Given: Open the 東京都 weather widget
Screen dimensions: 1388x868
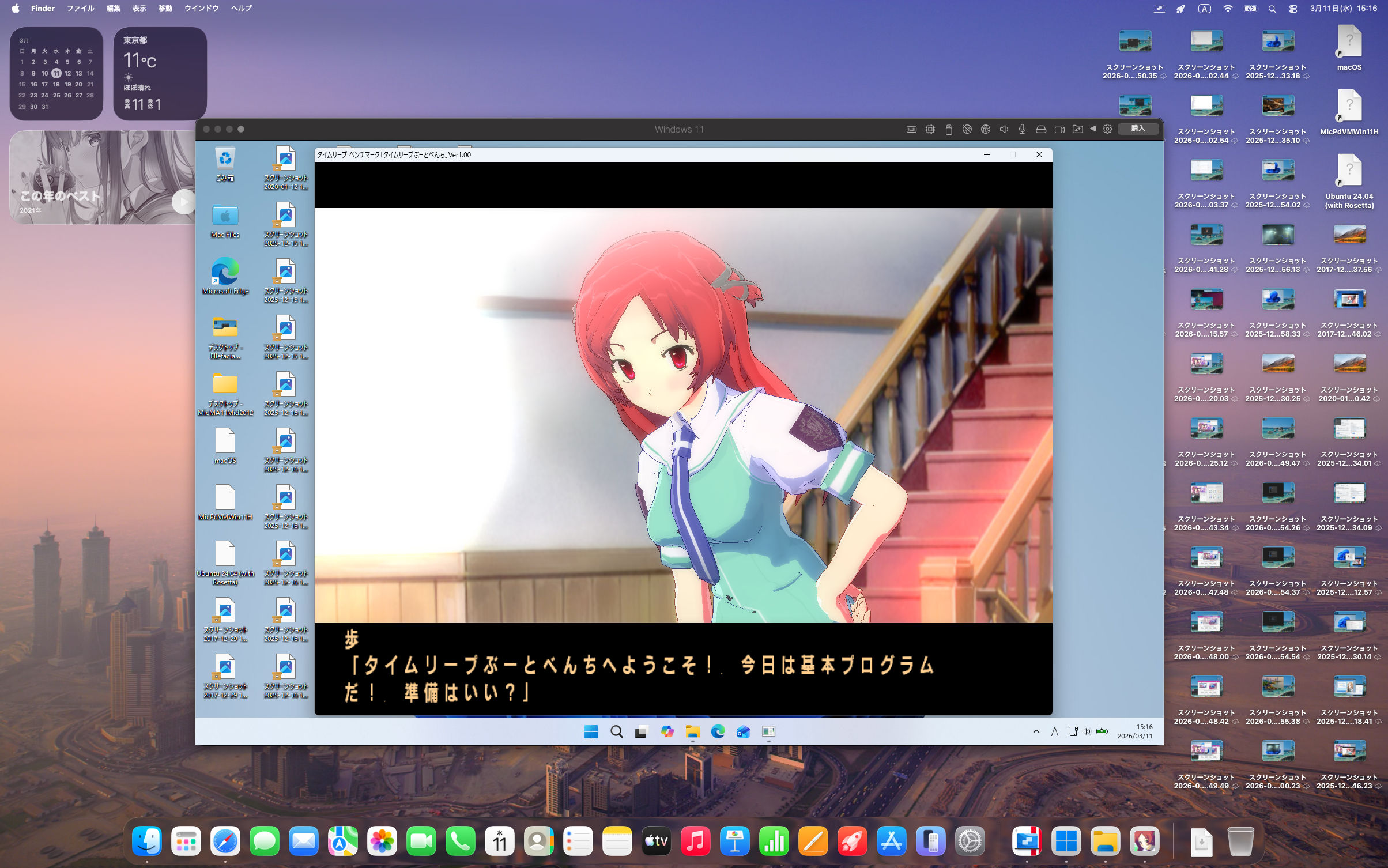Looking at the screenshot, I should 160,73.
